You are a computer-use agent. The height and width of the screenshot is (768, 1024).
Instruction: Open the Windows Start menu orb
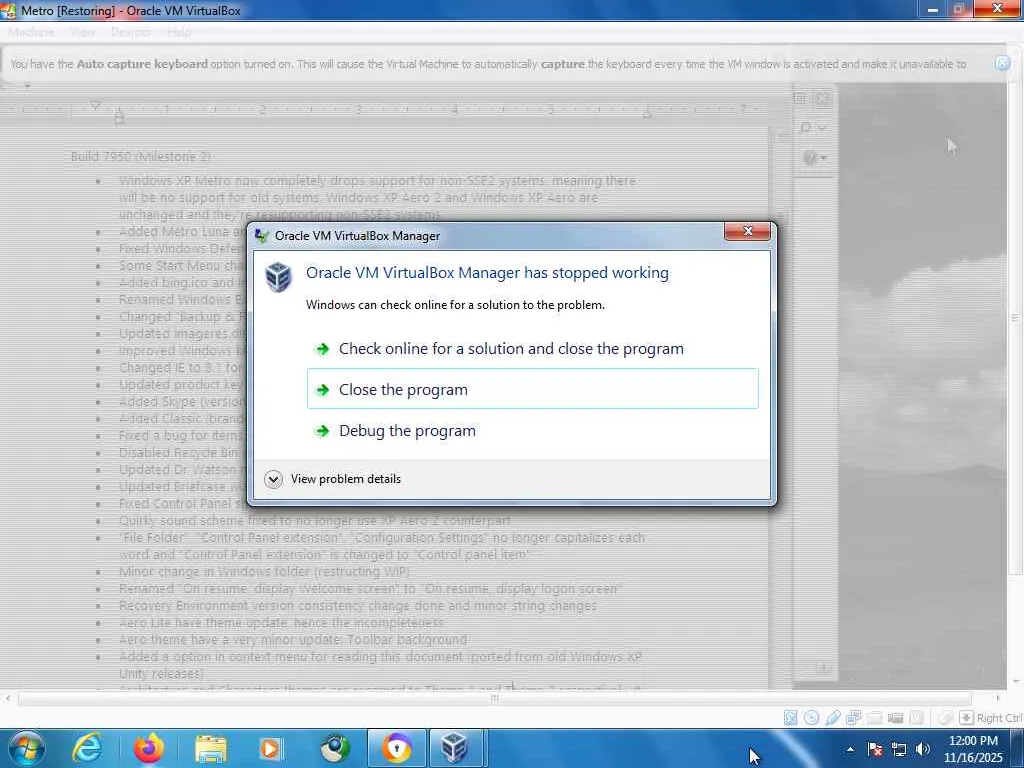(26, 748)
